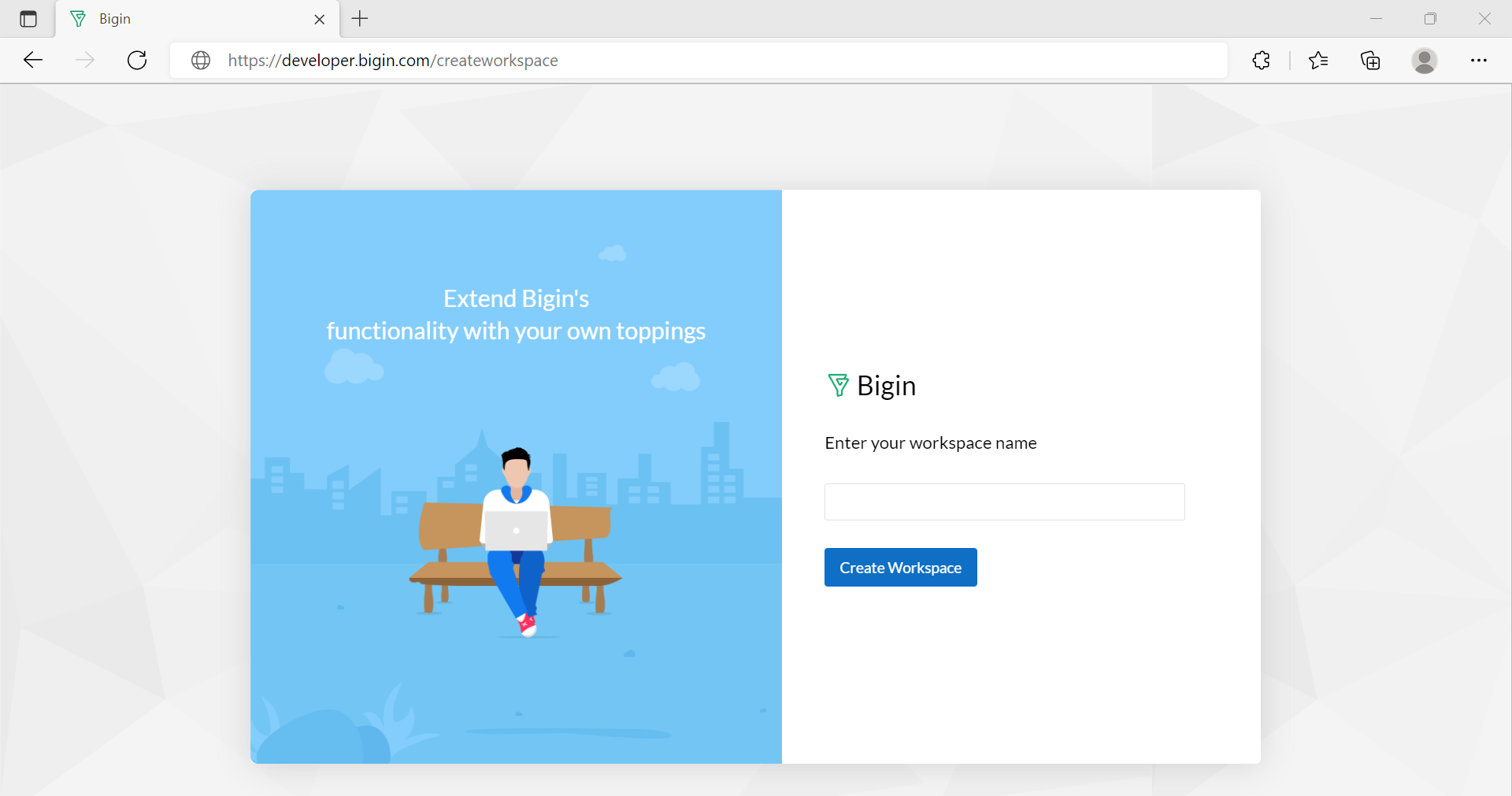Image resolution: width=1512 pixels, height=796 pixels.
Task: Close the browser window
Action: [1484, 19]
